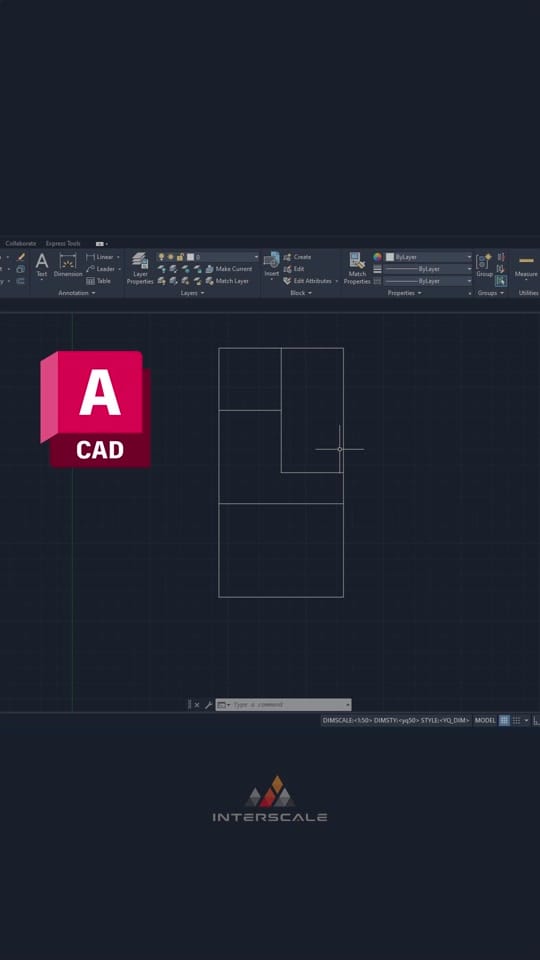The image size is (540, 960).
Task: Click the DIMSCALE status text in the status bar
Action: [x=347, y=721]
